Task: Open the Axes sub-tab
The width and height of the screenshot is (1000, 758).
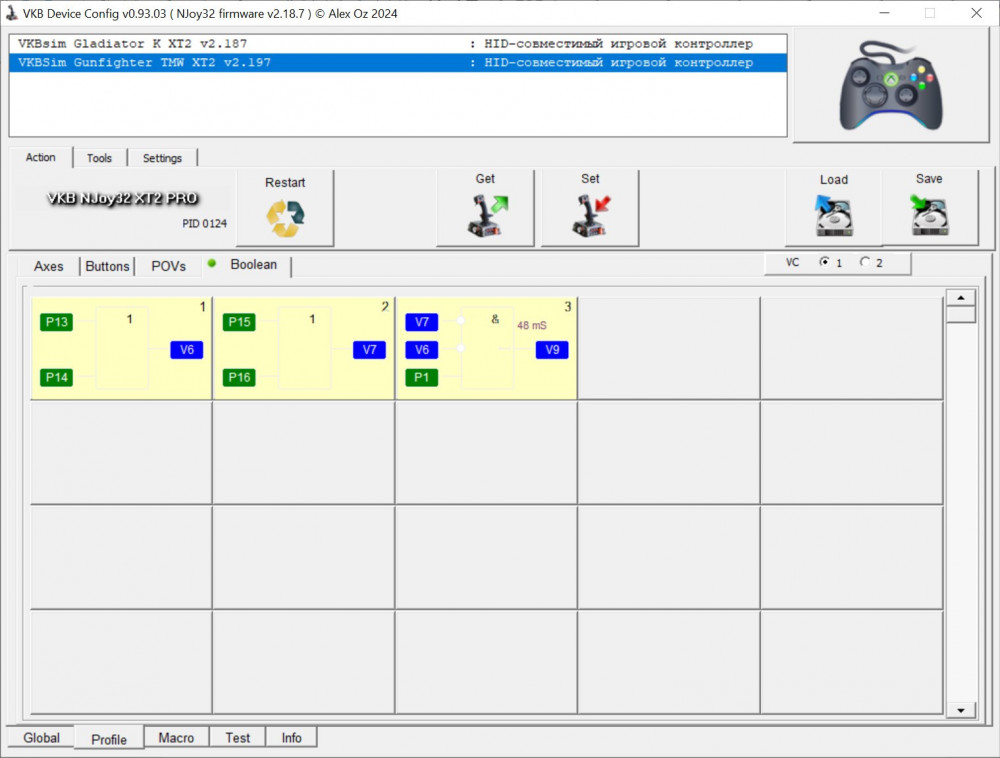Action: click(48, 266)
